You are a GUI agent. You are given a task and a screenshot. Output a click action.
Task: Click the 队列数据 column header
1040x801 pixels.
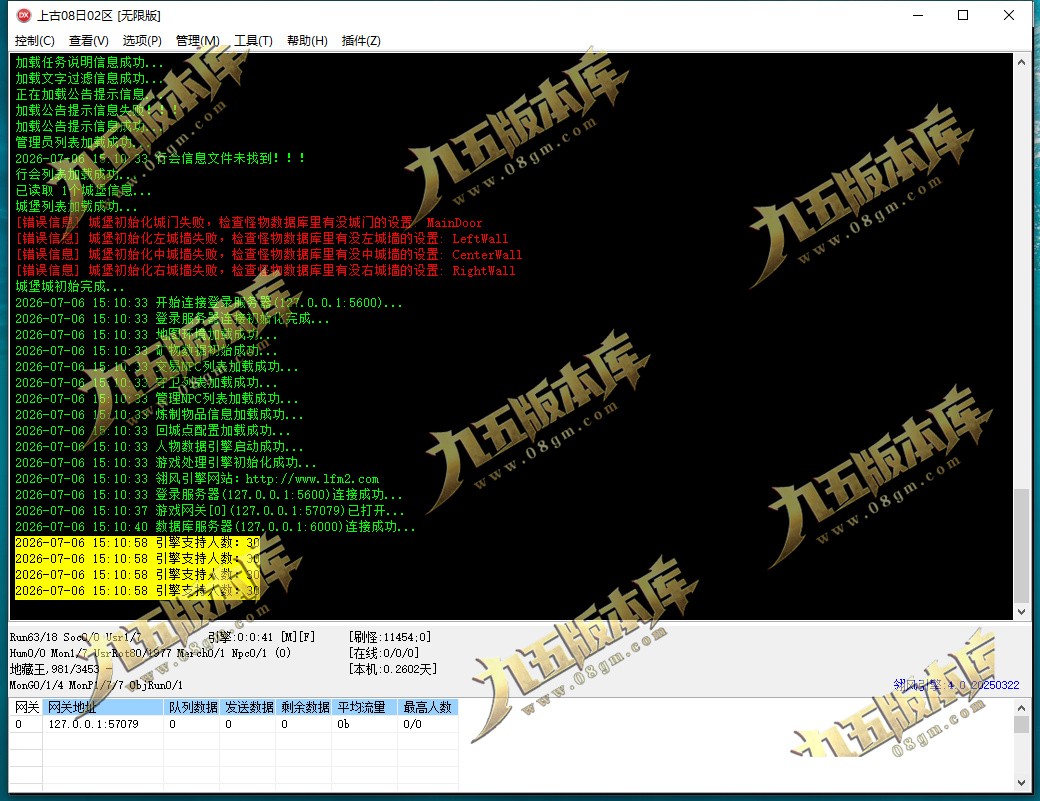pyautogui.click(x=192, y=708)
